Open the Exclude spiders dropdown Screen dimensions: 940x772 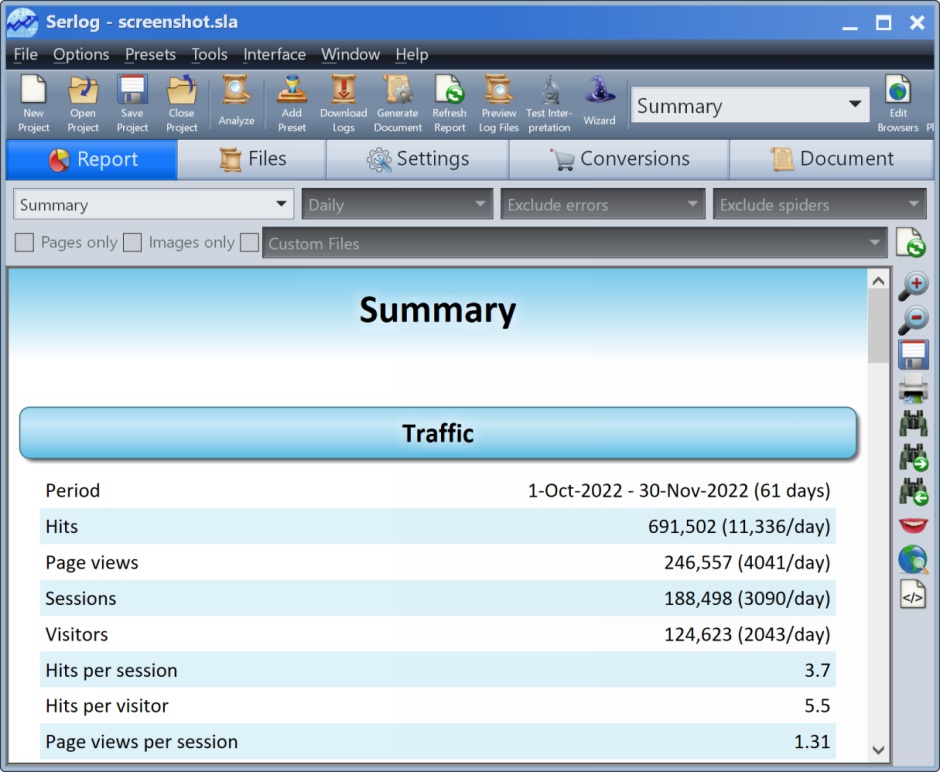coord(818,205)
